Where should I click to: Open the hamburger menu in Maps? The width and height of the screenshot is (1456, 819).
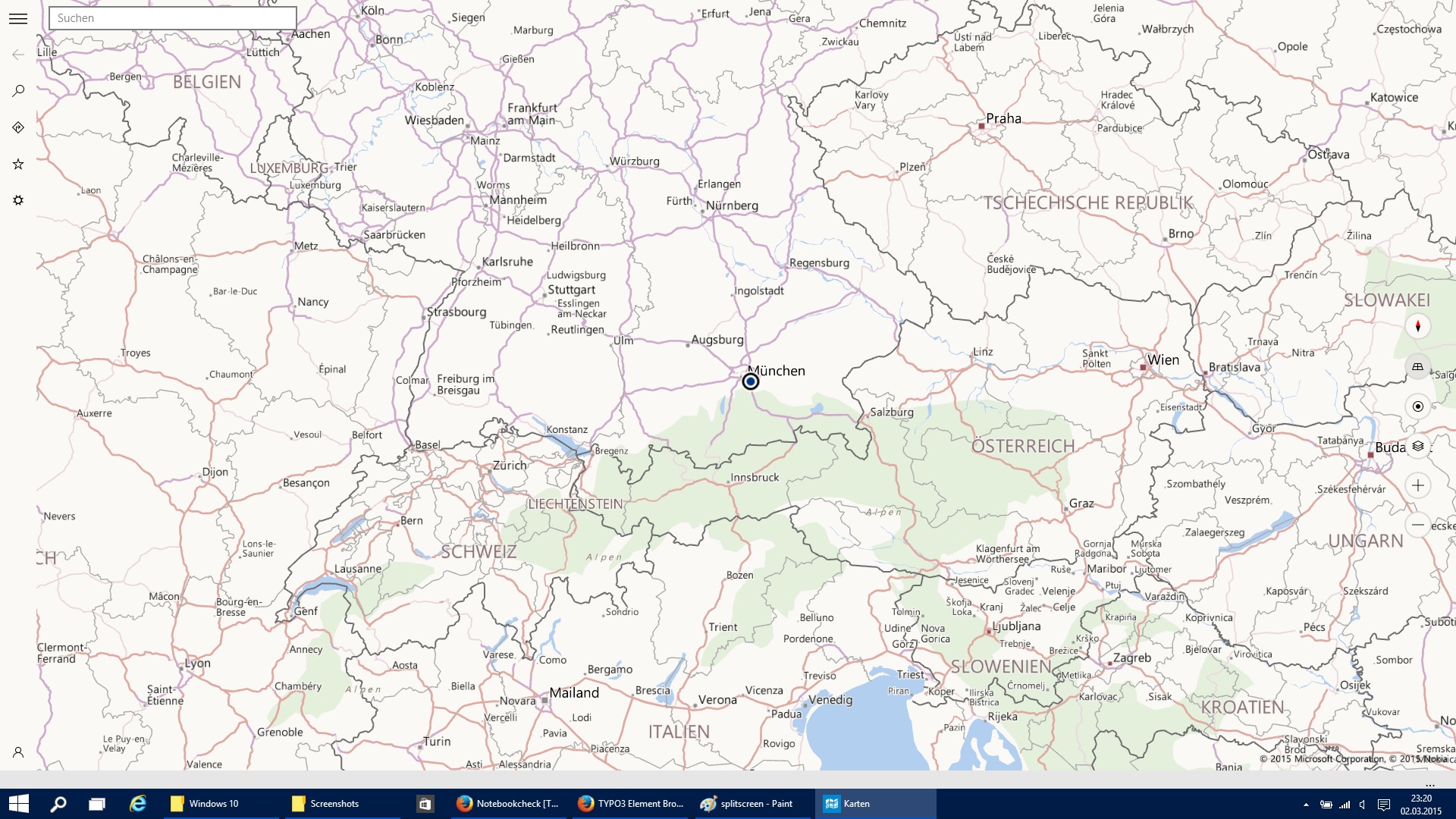pos(18,18)
